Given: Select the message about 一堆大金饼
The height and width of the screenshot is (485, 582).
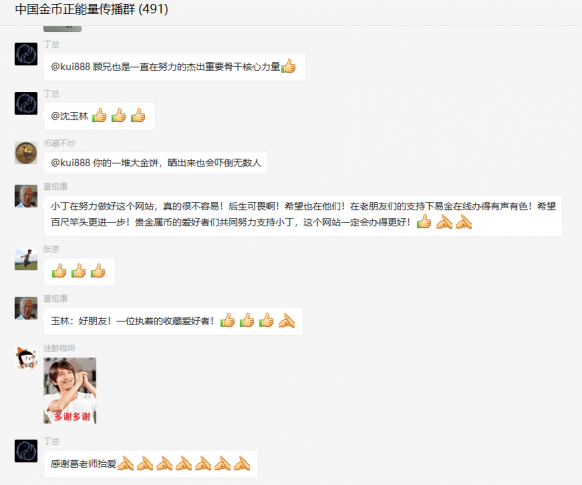Looking at the screenshot, I should 155,163.
